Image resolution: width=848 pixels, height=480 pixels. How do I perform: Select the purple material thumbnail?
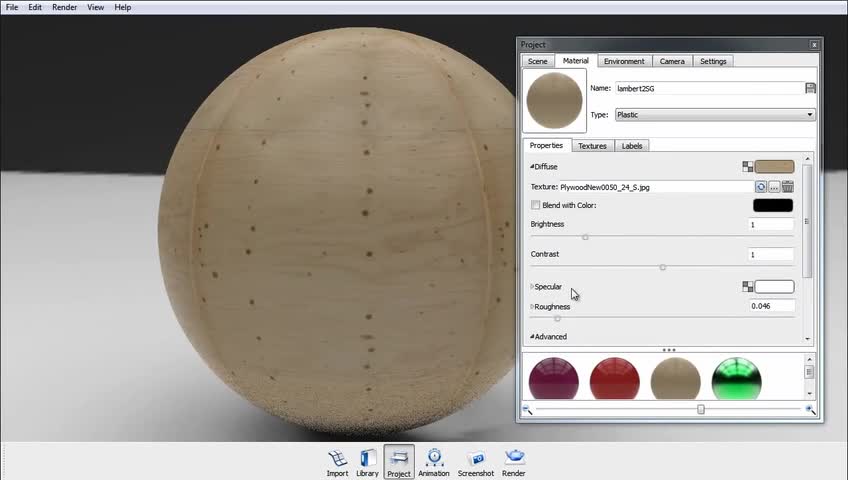pyautogui.click(x=553, y=378)
